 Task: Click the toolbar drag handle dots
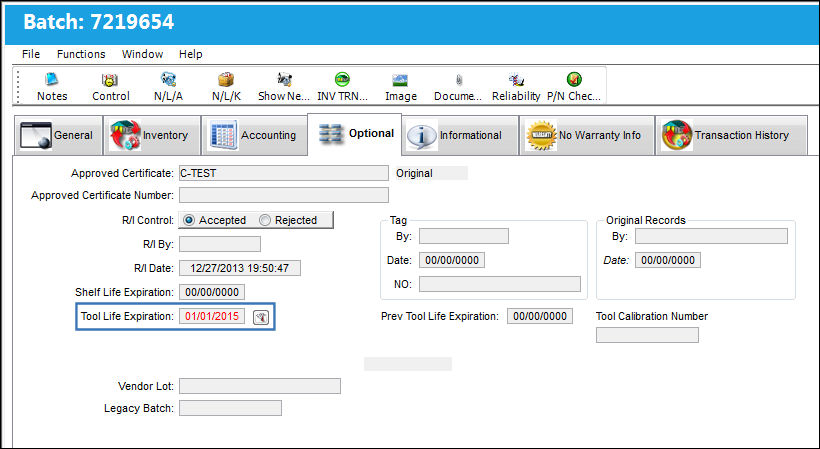[19, 86]
